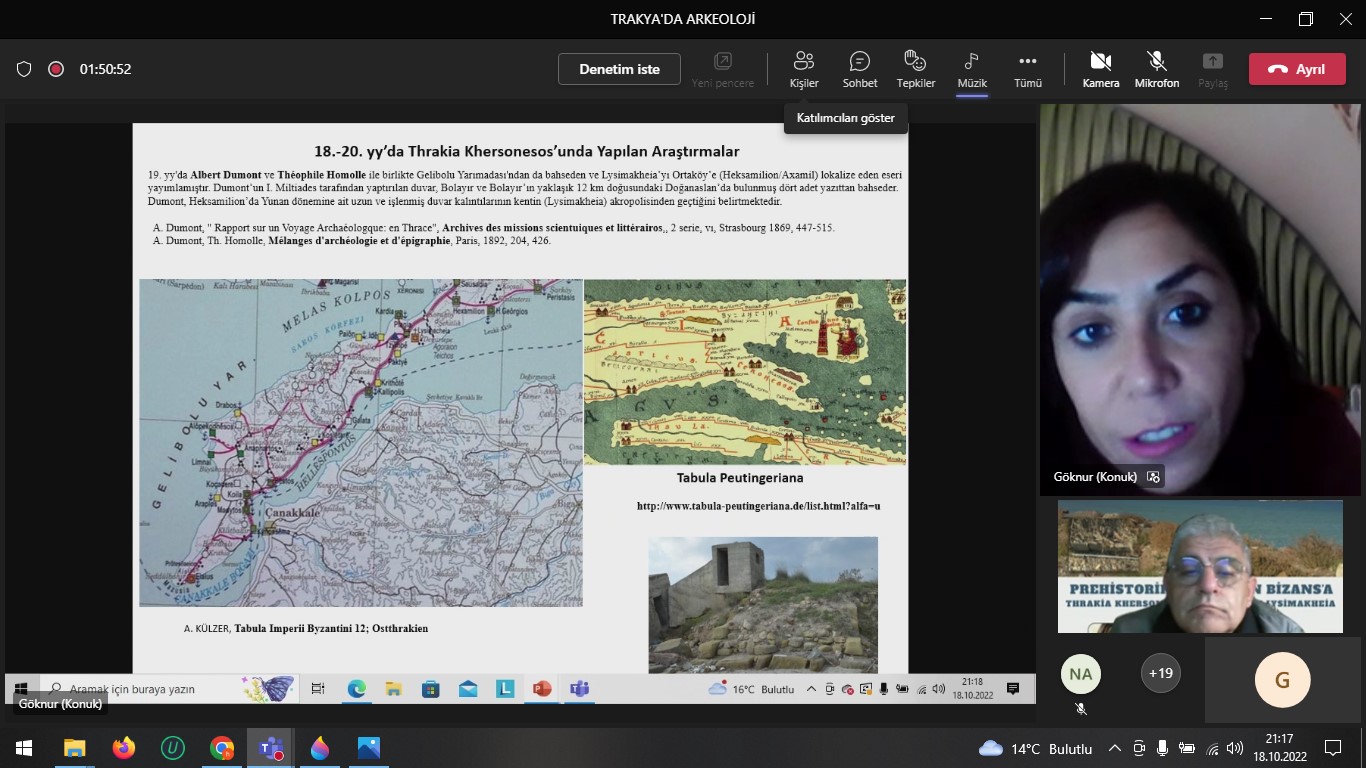
Task: Open the 14°C Bulutlu weather widget
Action: tap(1036, 749)
